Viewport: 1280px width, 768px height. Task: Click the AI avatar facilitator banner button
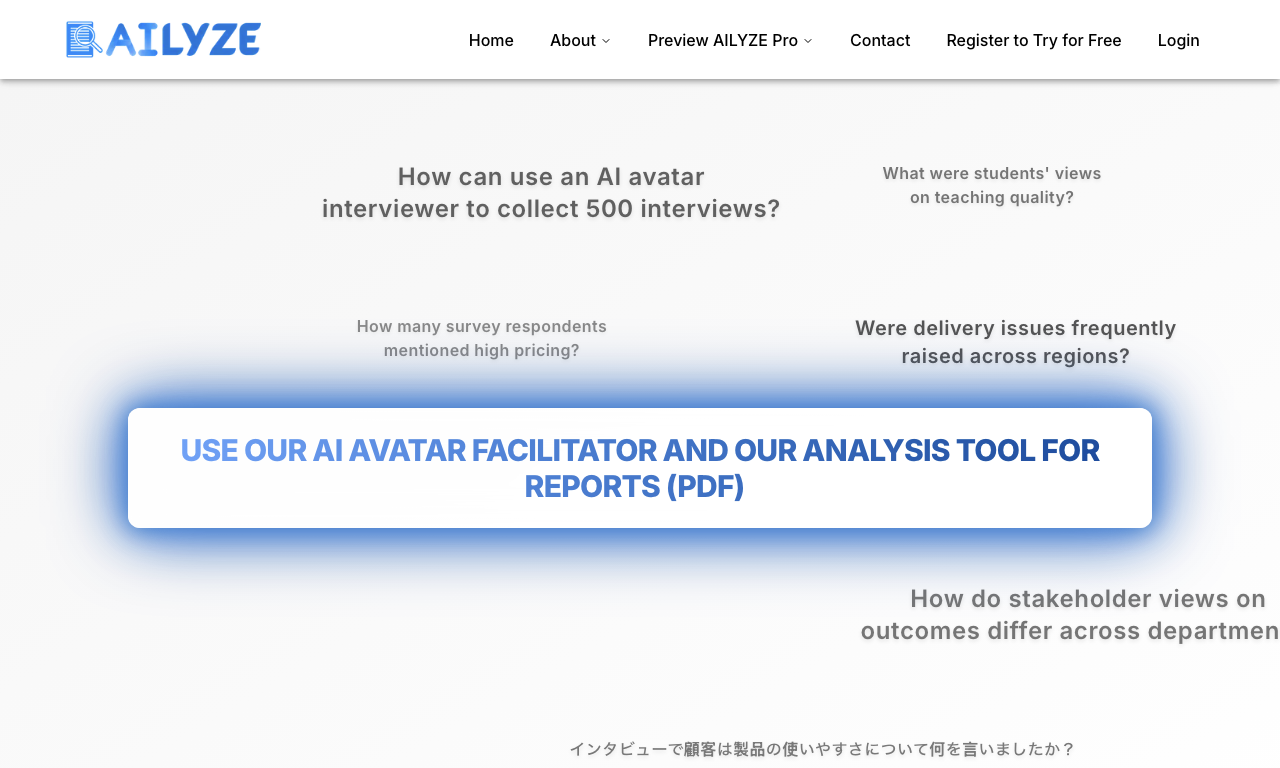pos(640,468)
